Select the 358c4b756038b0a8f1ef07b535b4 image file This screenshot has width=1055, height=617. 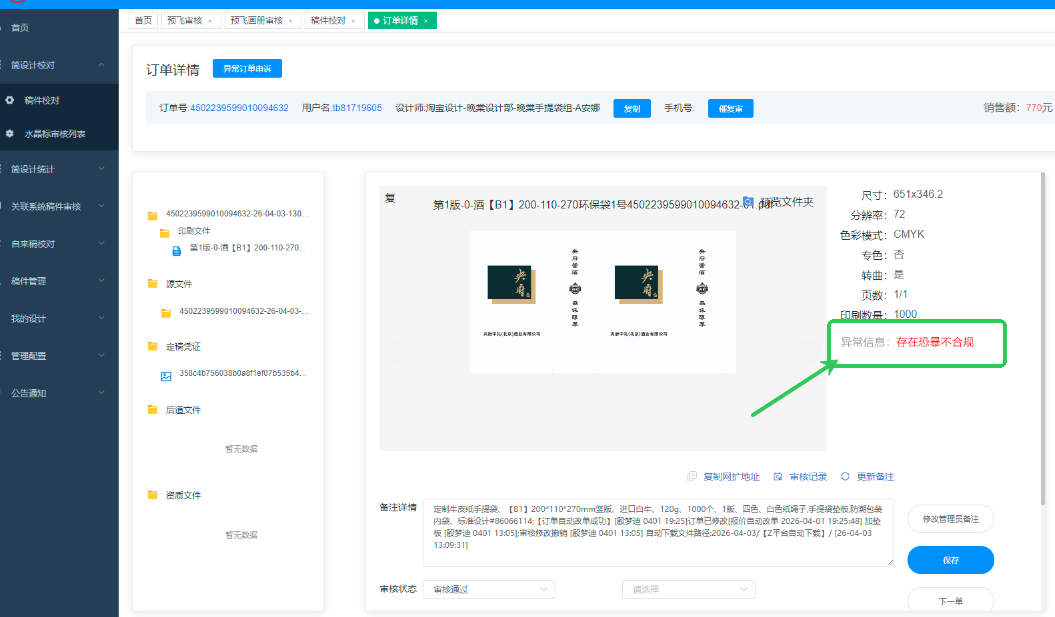tap(243, 373)
